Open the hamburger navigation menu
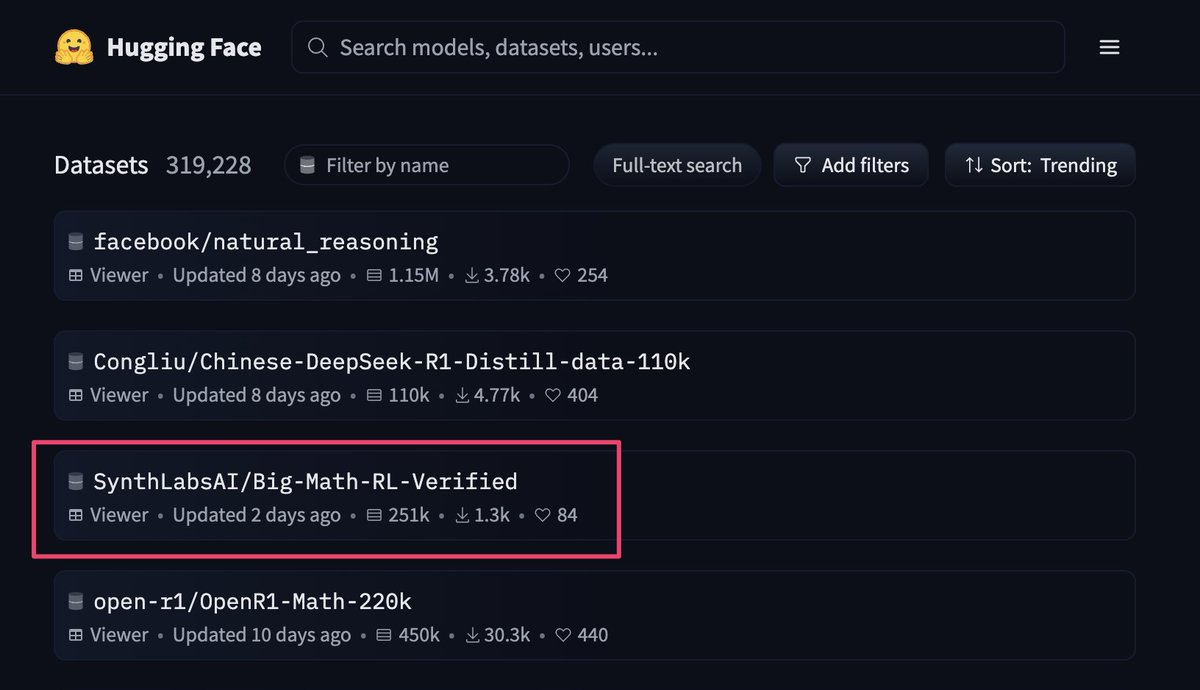The width and height of the screenshot is (1200, 690). (x=1109, y=47)
